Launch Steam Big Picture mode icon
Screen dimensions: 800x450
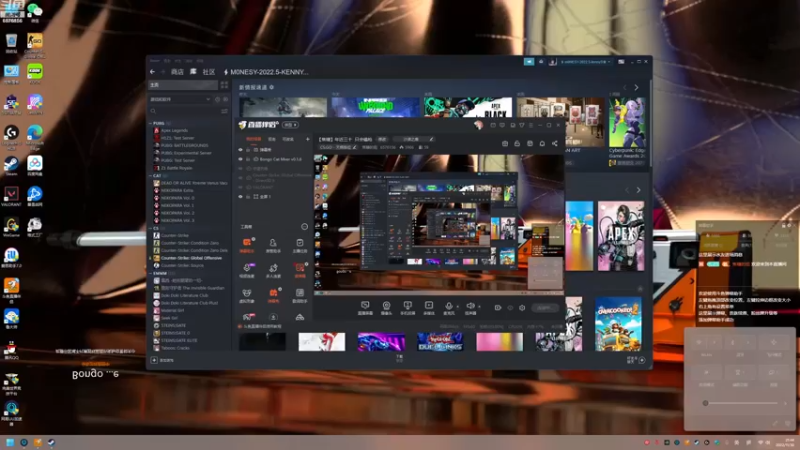(621, 61)
